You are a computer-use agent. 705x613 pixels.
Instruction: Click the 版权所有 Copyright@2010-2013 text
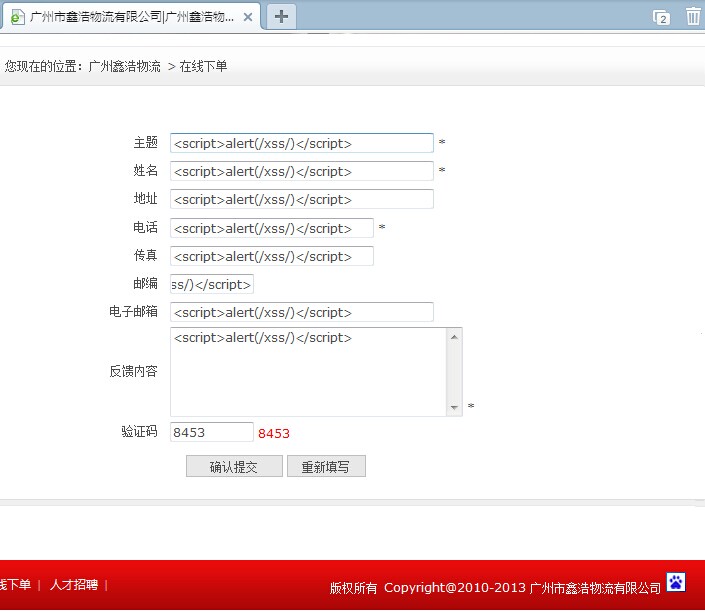tap(428, 587)
